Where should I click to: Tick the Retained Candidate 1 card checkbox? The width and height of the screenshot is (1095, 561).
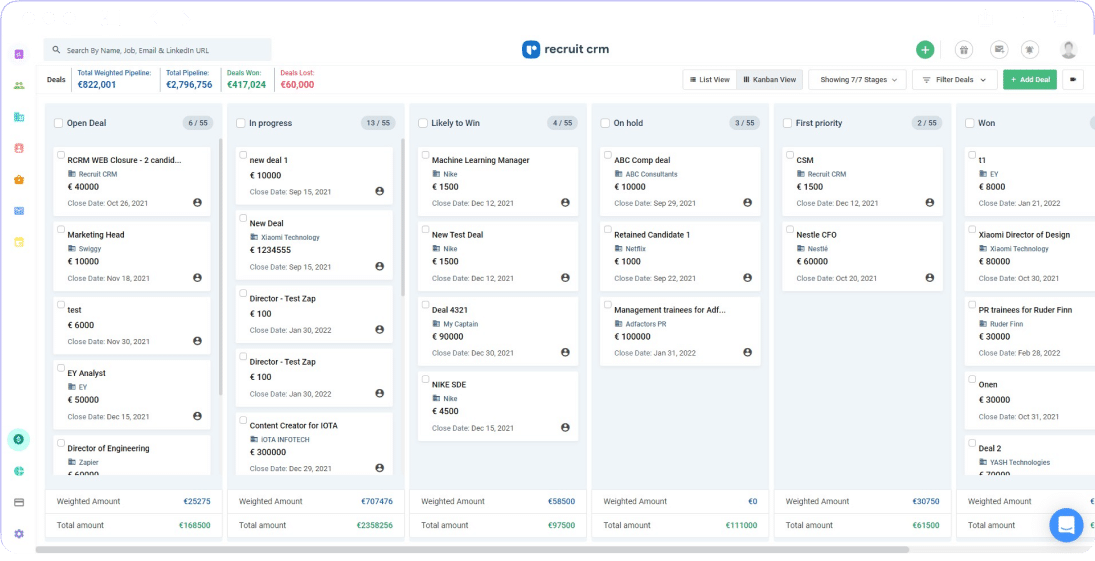(x=608, y=230)
